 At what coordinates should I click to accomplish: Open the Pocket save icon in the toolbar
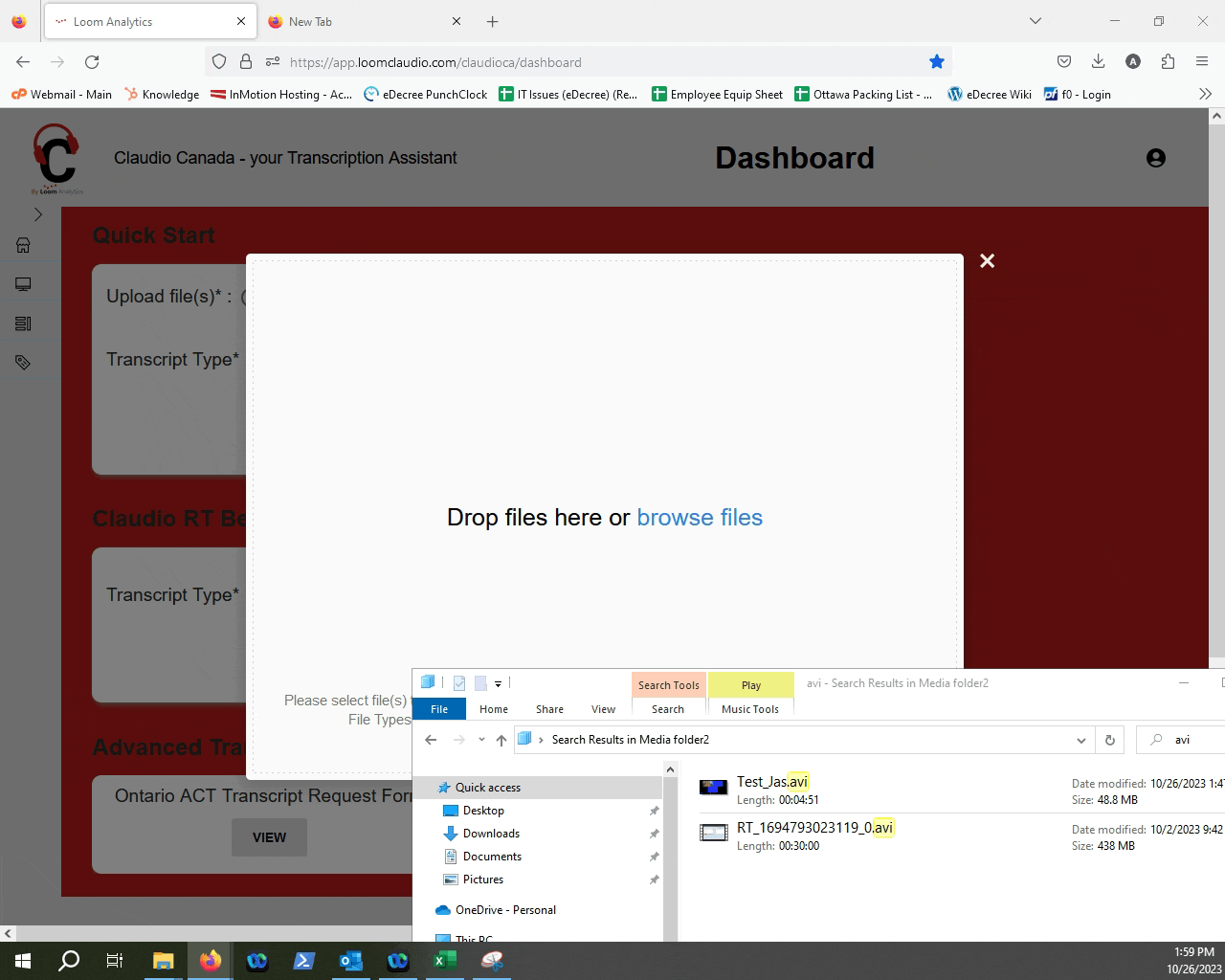coord(1063,61)
